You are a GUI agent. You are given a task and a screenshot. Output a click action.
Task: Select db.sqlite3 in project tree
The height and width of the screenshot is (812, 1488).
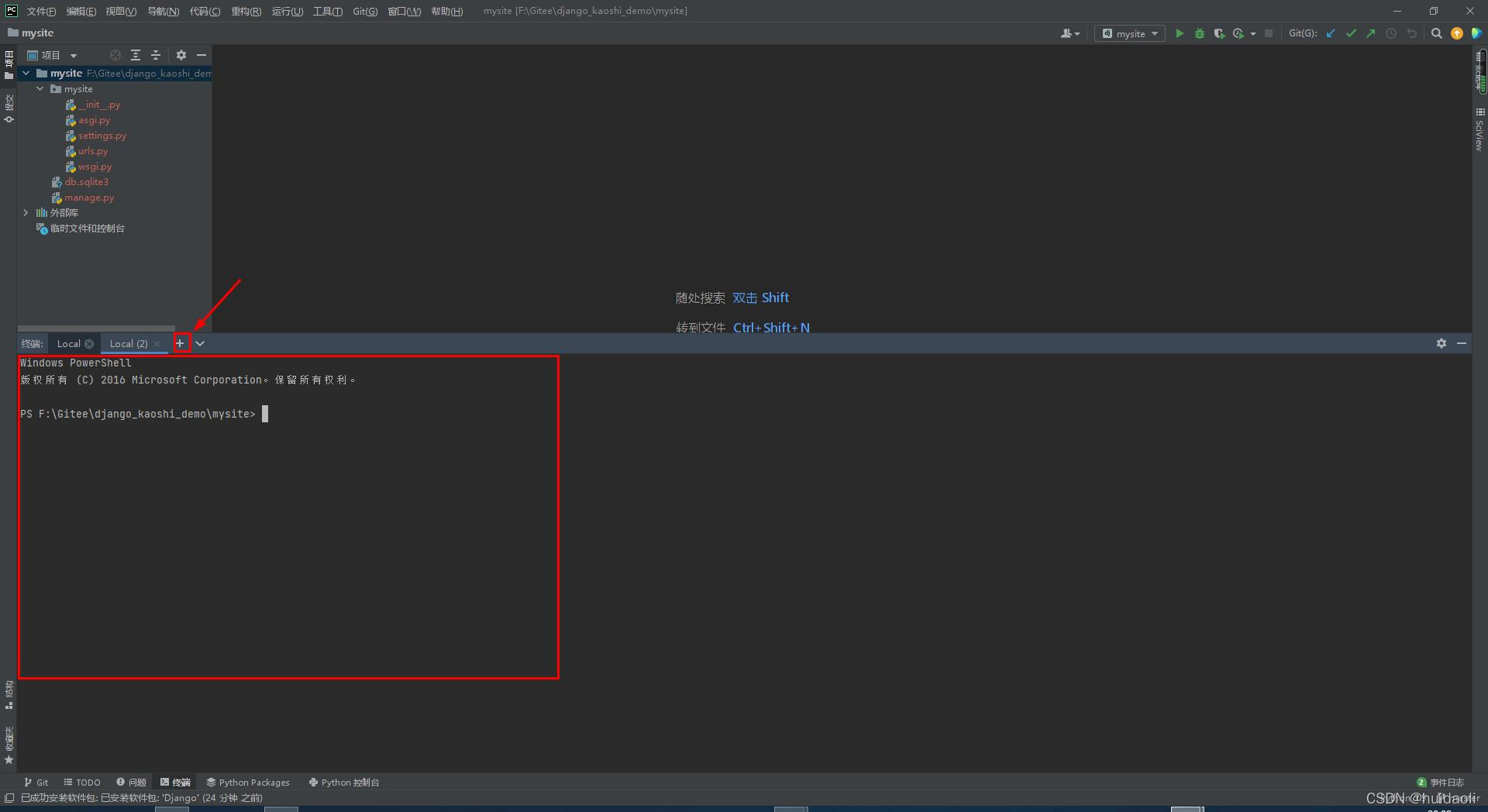[86, 182]
